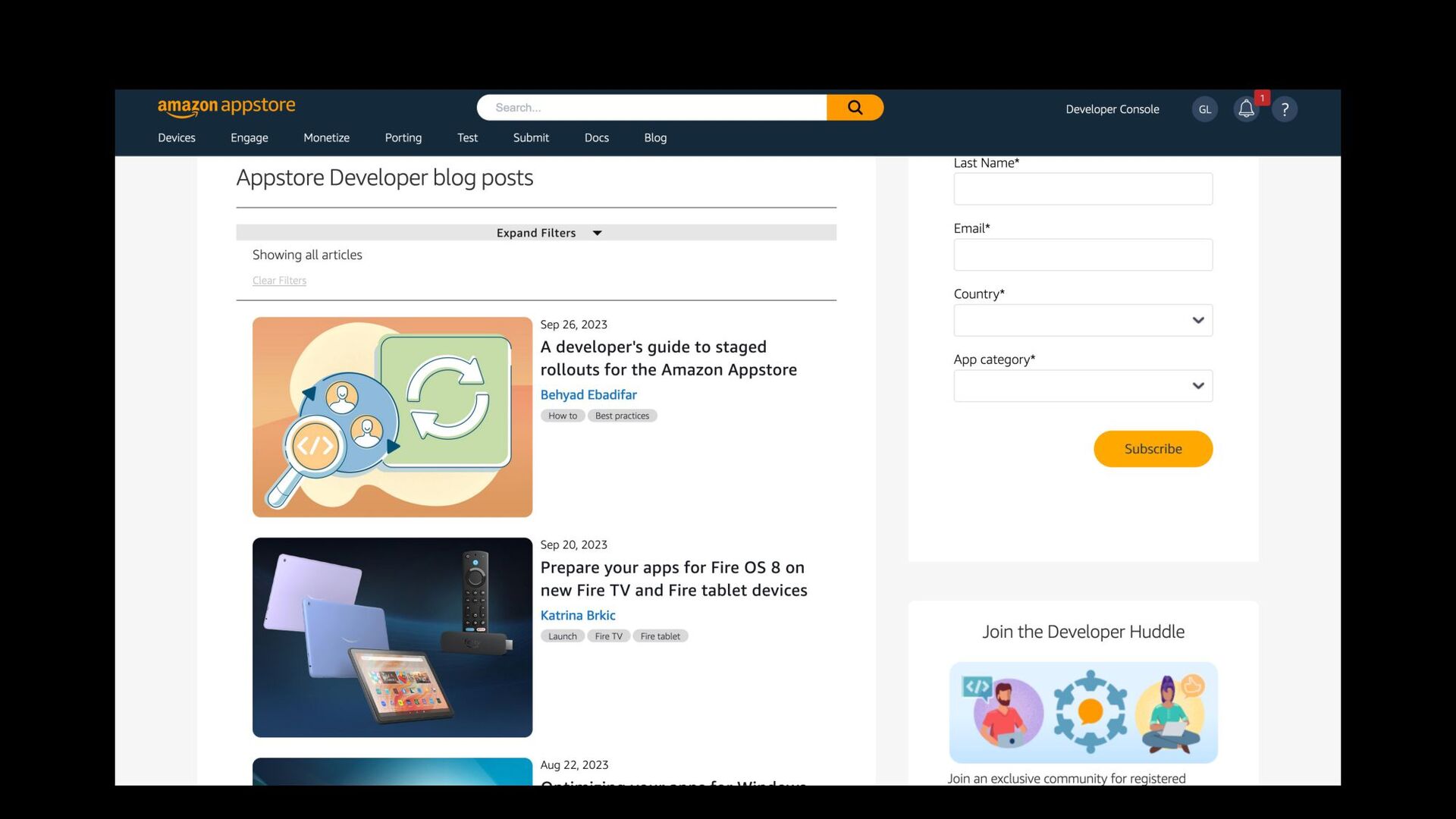Click the Last Name input field

(x=1083, y=189)
